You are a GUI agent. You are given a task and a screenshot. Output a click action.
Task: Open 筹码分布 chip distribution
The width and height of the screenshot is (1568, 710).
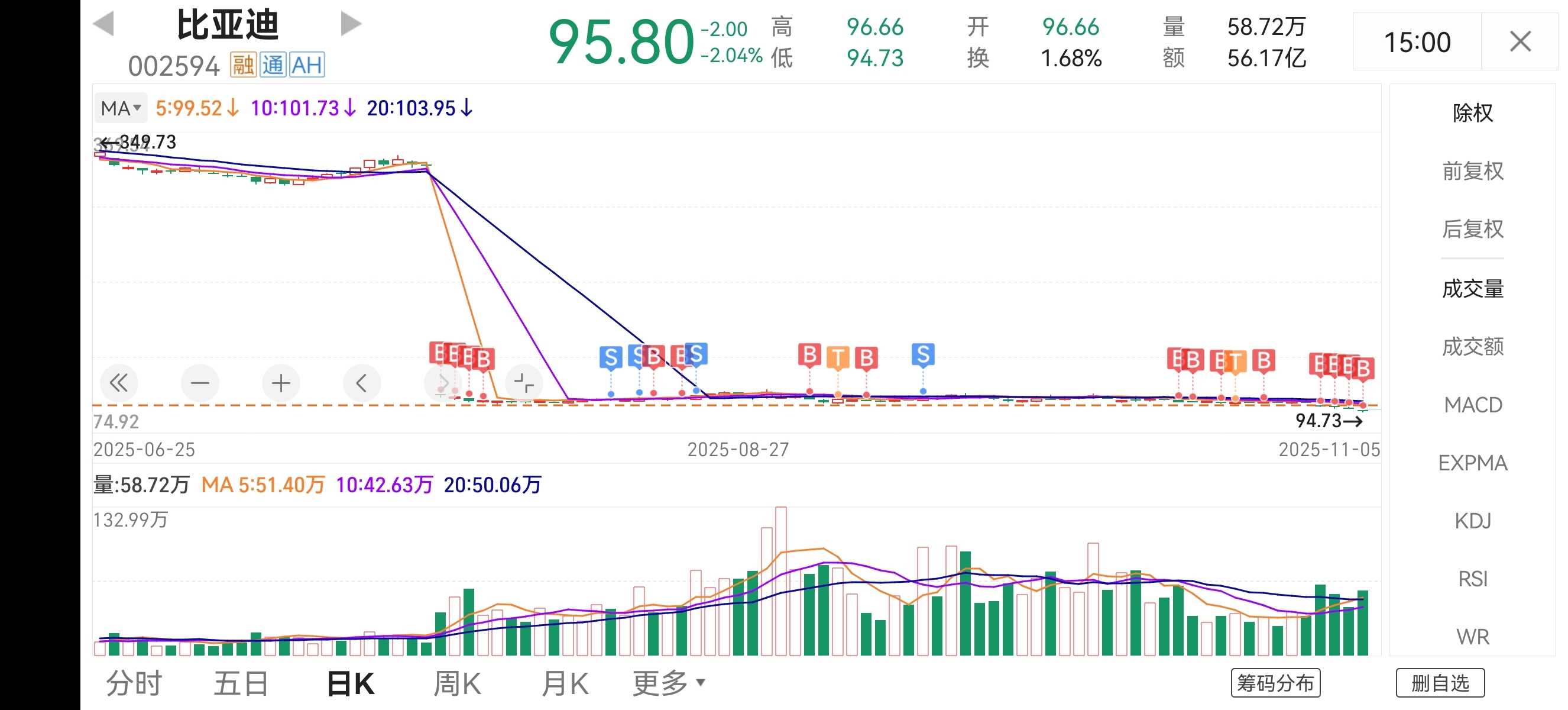coord(1275,683)
